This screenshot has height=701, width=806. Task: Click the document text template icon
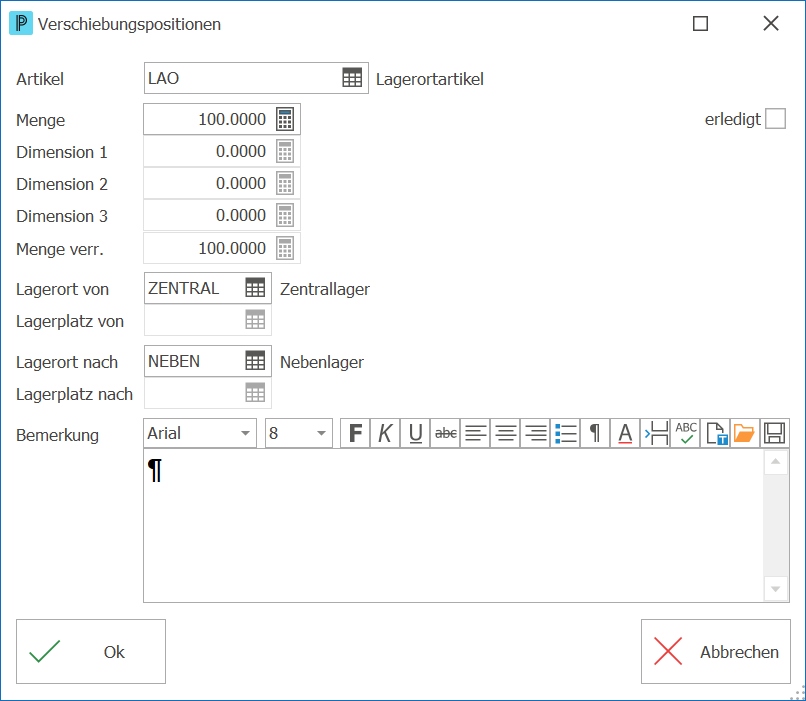(x=715, y=433)
